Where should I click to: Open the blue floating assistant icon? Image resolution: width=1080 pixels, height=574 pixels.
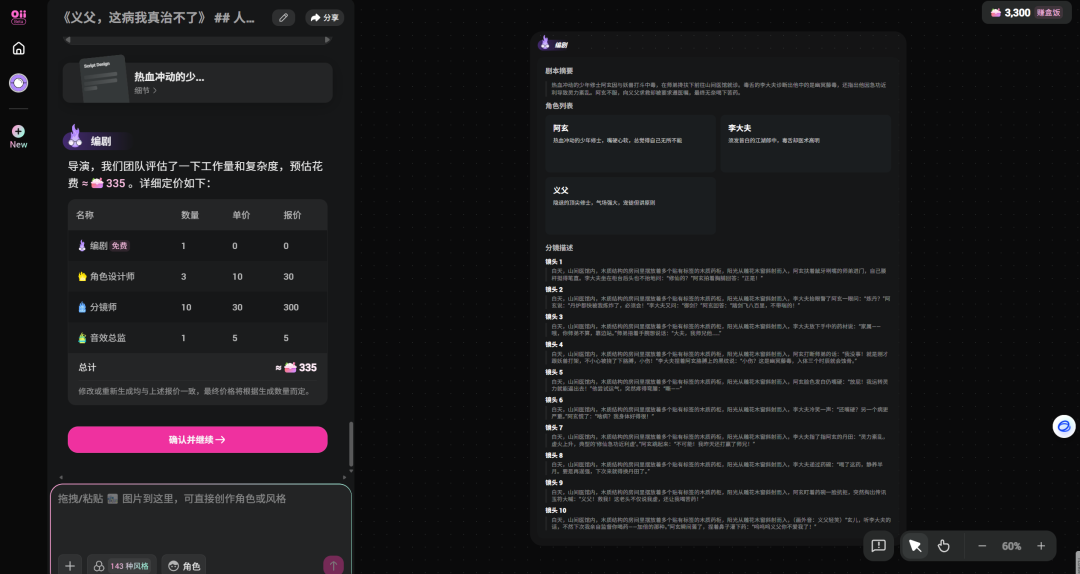coord(1064,427)
